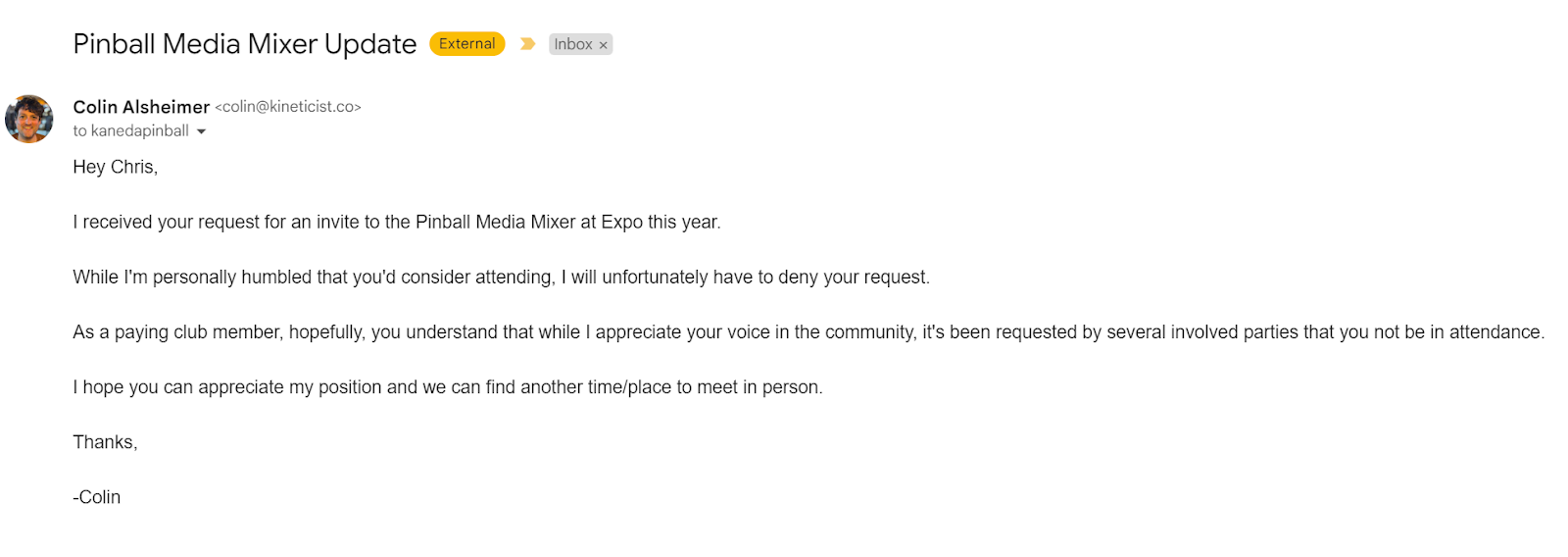The image size is (1568, 557).
Task: Click the colin@kineticist.co email address
Action: point(288,107)
